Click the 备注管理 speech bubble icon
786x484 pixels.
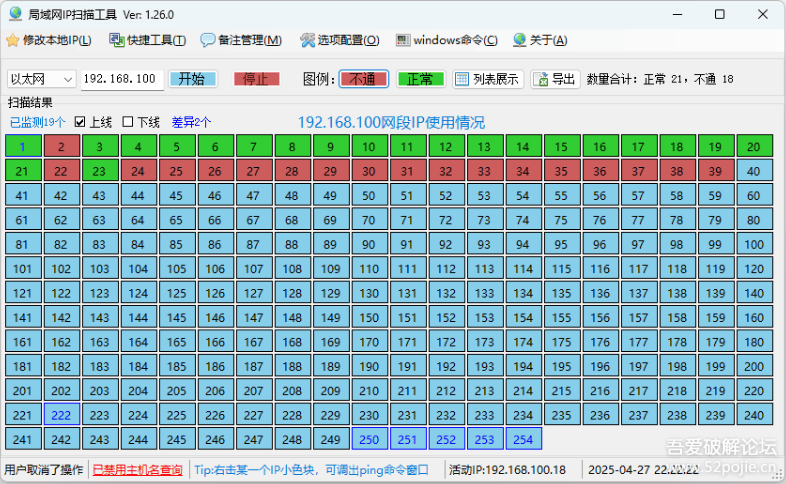(x=208, y=40)
